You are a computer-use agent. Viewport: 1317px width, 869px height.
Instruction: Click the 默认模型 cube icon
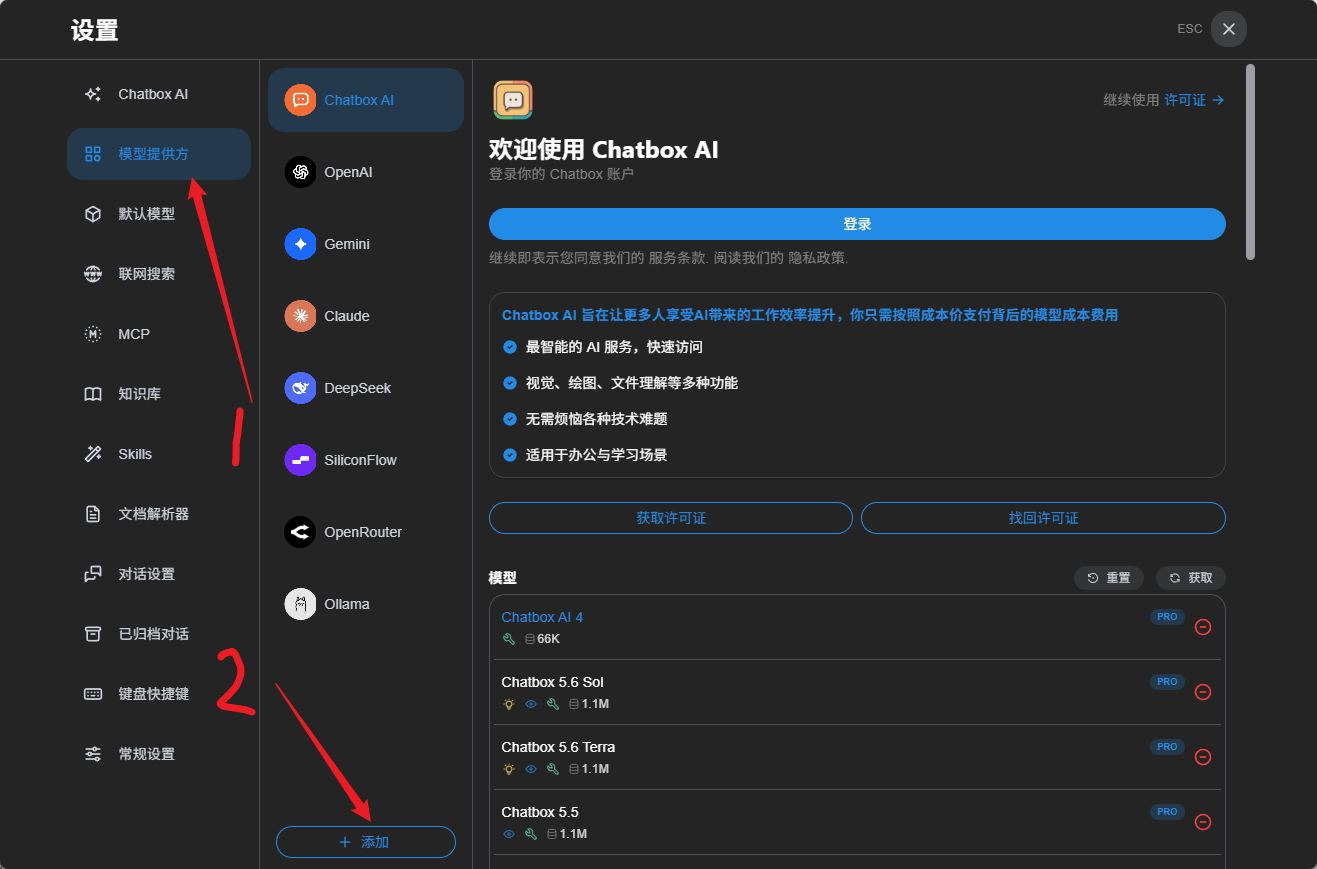(93, 214)
